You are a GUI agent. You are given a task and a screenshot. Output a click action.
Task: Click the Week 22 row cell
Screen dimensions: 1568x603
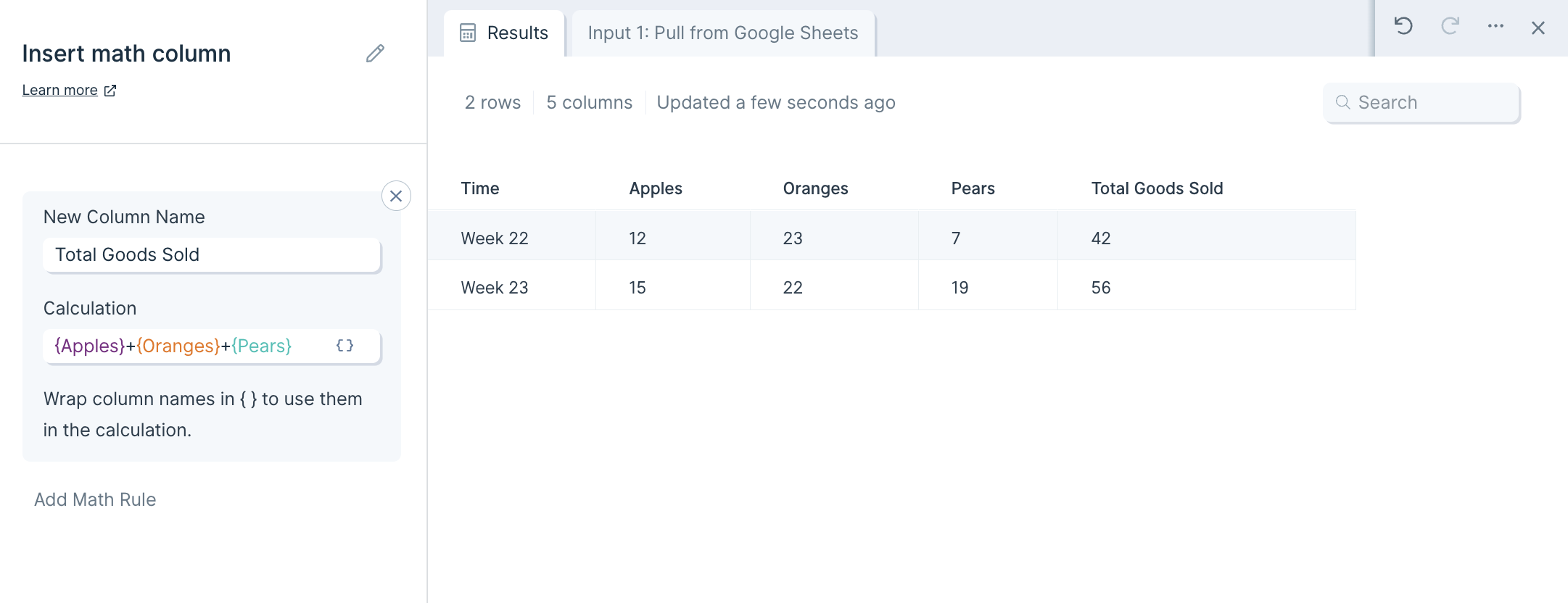click(495, 238)
